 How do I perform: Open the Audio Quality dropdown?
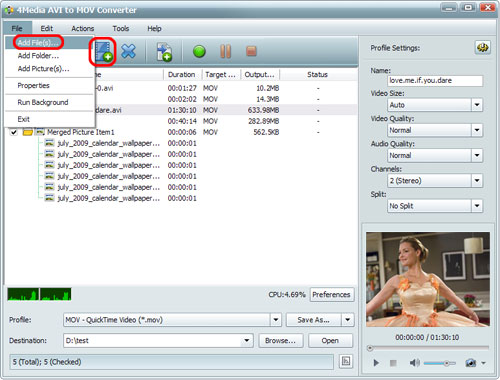[x=477, y=155]
